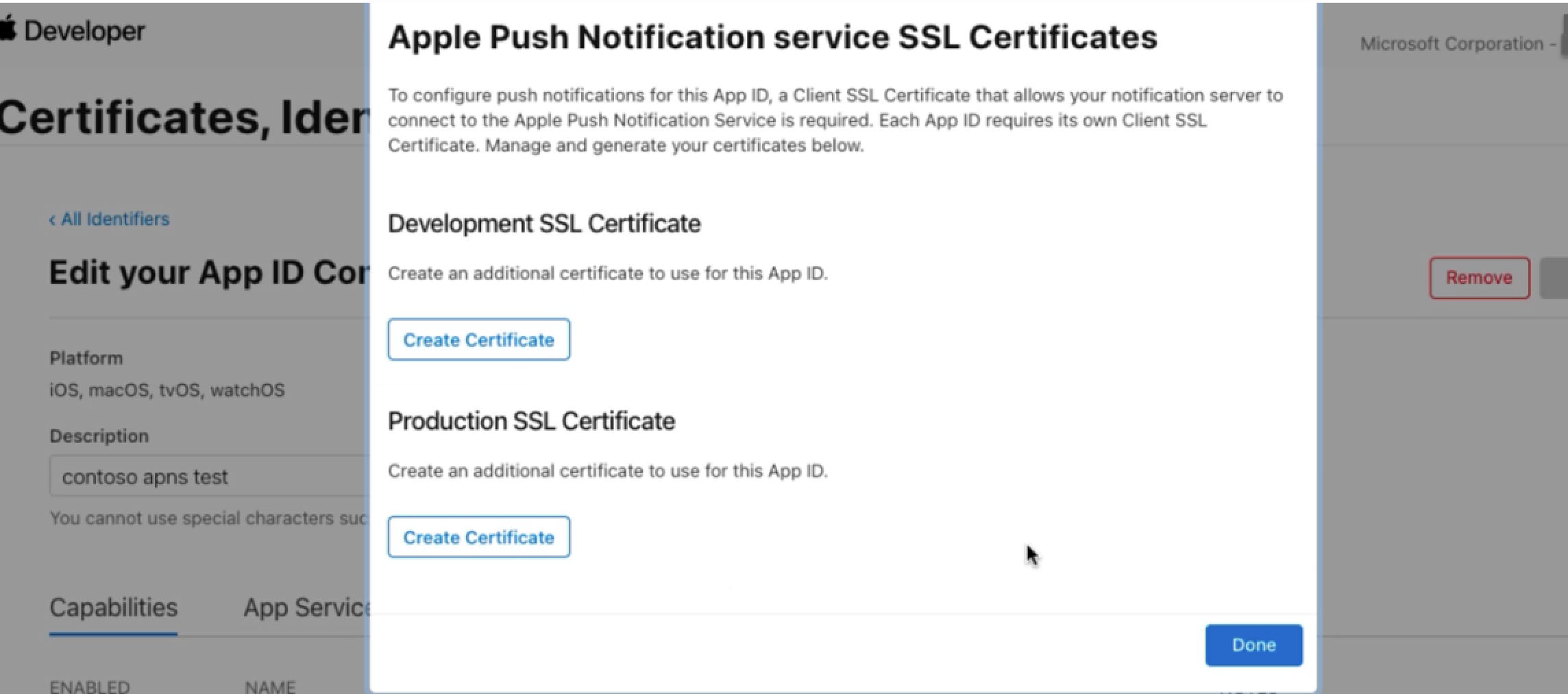Switch to the Capabilities tab

point(112,608)
